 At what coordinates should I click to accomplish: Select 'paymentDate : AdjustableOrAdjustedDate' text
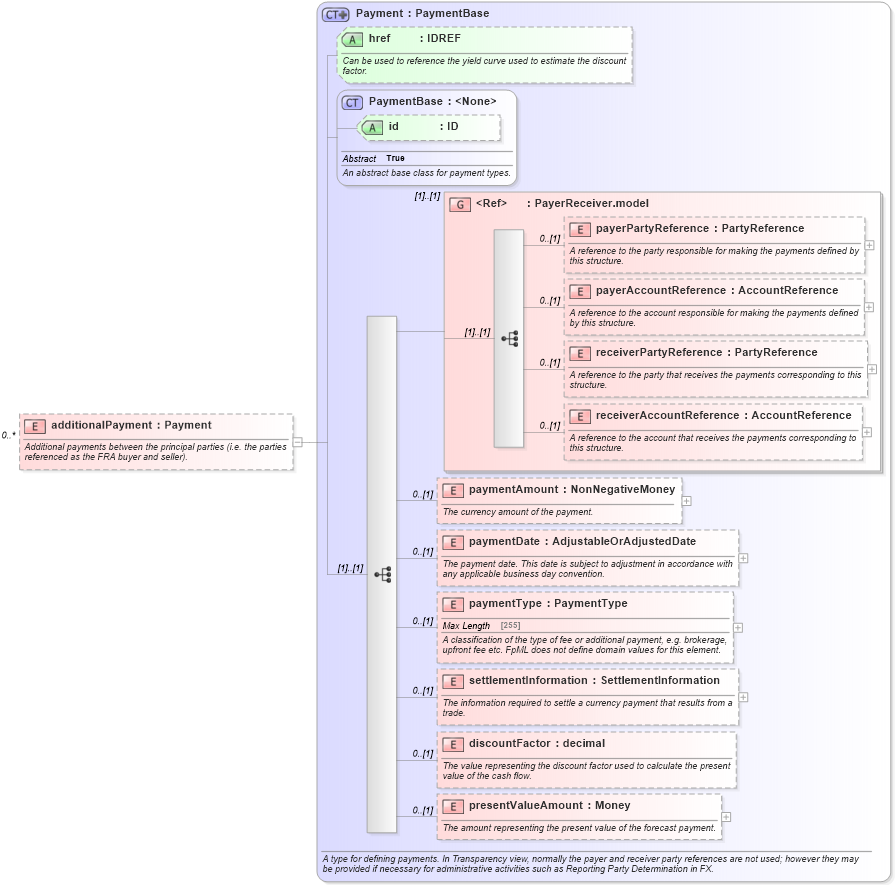tap(582, 541)
